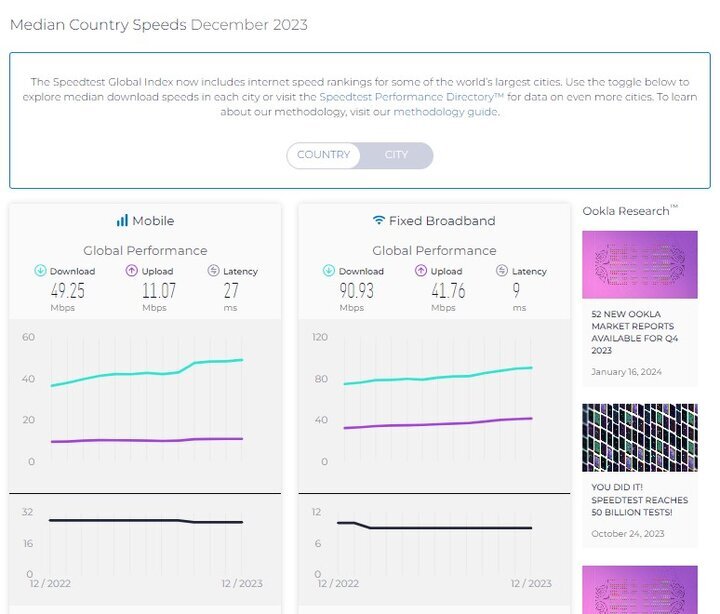Image resolution: width=720 pixels, height=614 pixels.
Task: Select the COUNTRY toggle option
Action: (324, 155)
